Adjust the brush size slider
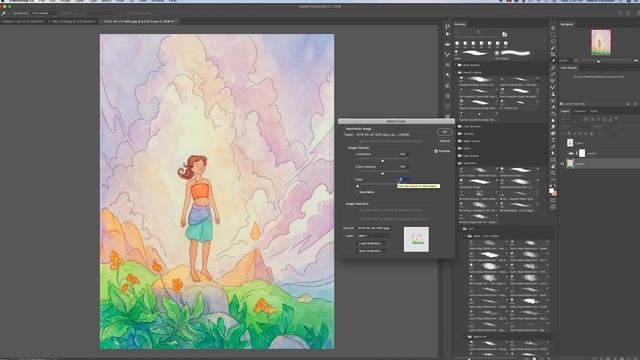This screenshot has height=360, width=640. click(x=478, y=32)
